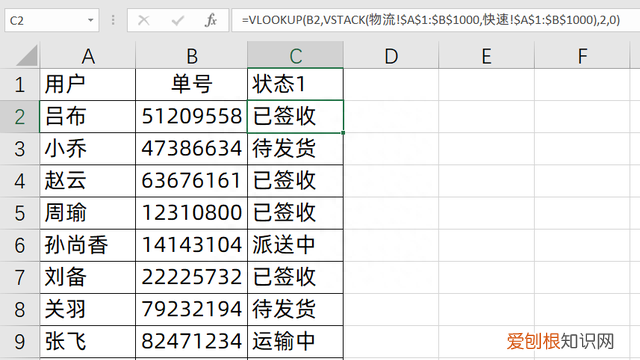Select column D header
The image size is (640, 360).
(391, 55)
